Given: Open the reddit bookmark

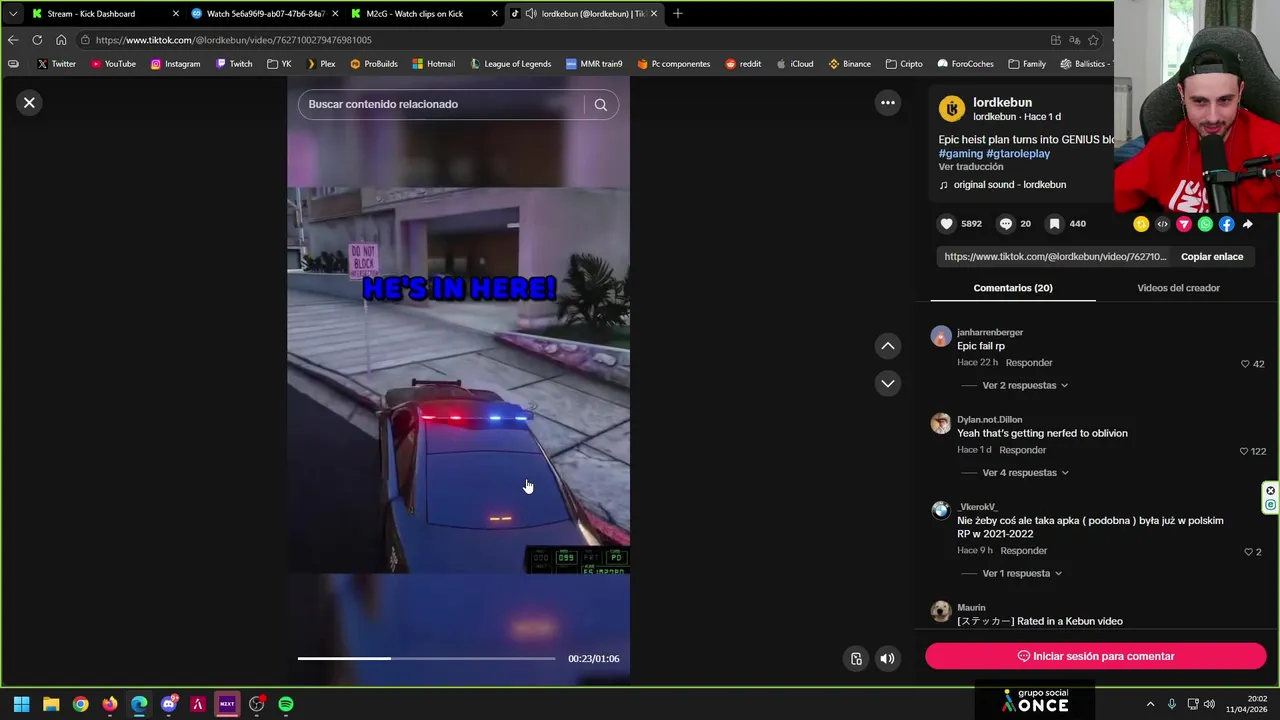Looking at the screenshot, I should [x=743, y=64].
